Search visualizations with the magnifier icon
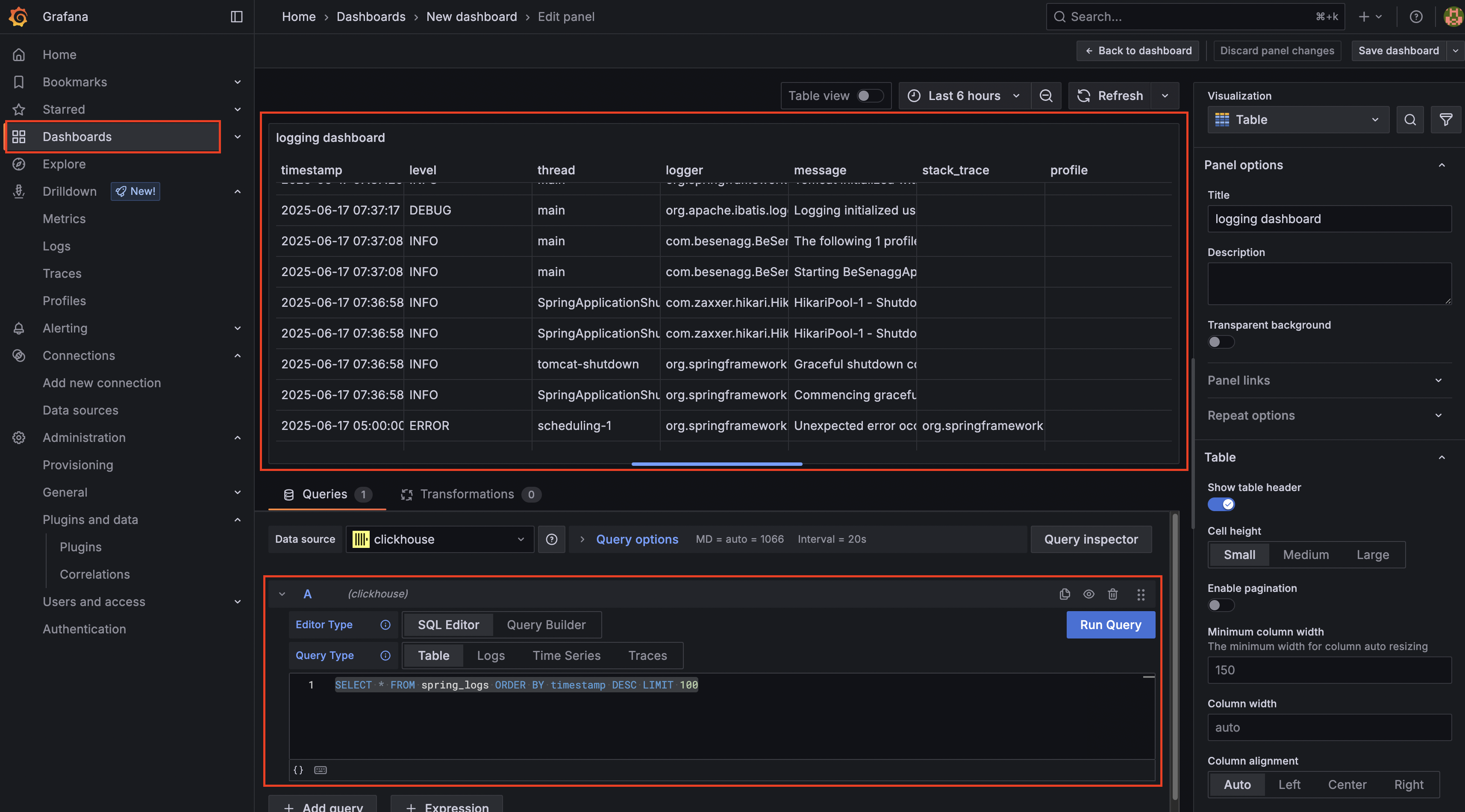 1410,119
